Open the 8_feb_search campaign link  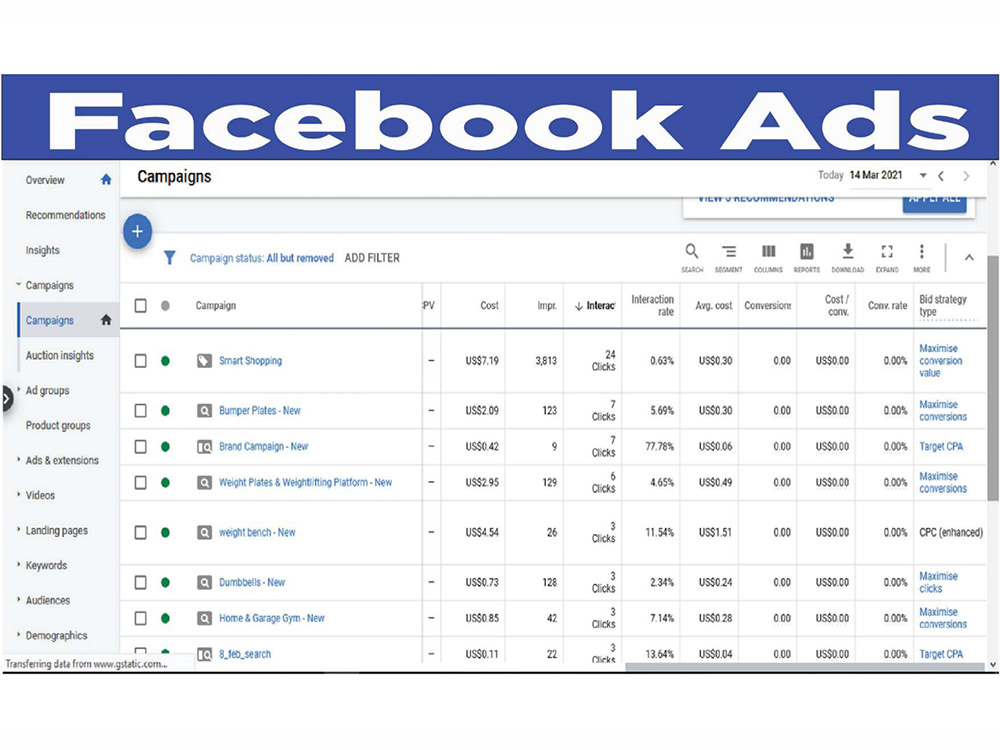pos(245,654)
